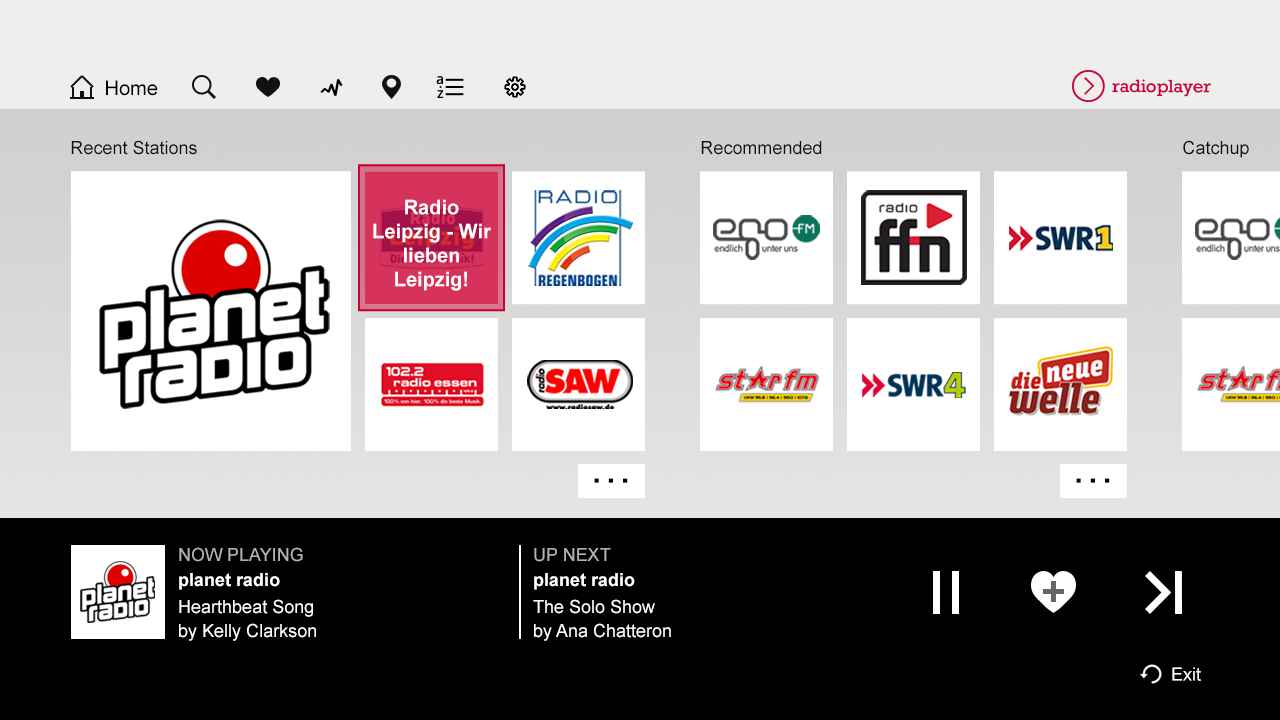Select the star fm tile under Recommended
The height and width of the screenshot is (720, 1280).
click(x=766, y=385)
